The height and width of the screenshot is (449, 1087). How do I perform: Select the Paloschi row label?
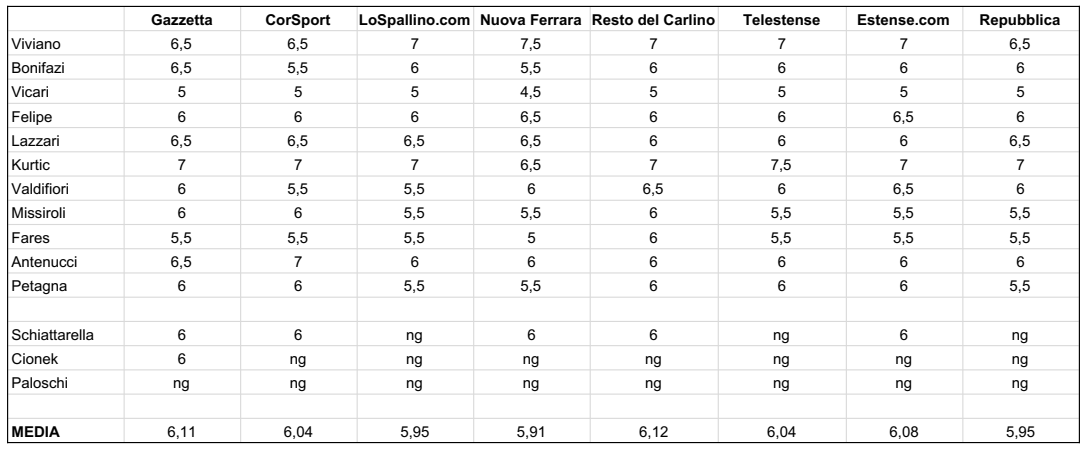click(x=40, y=384)
